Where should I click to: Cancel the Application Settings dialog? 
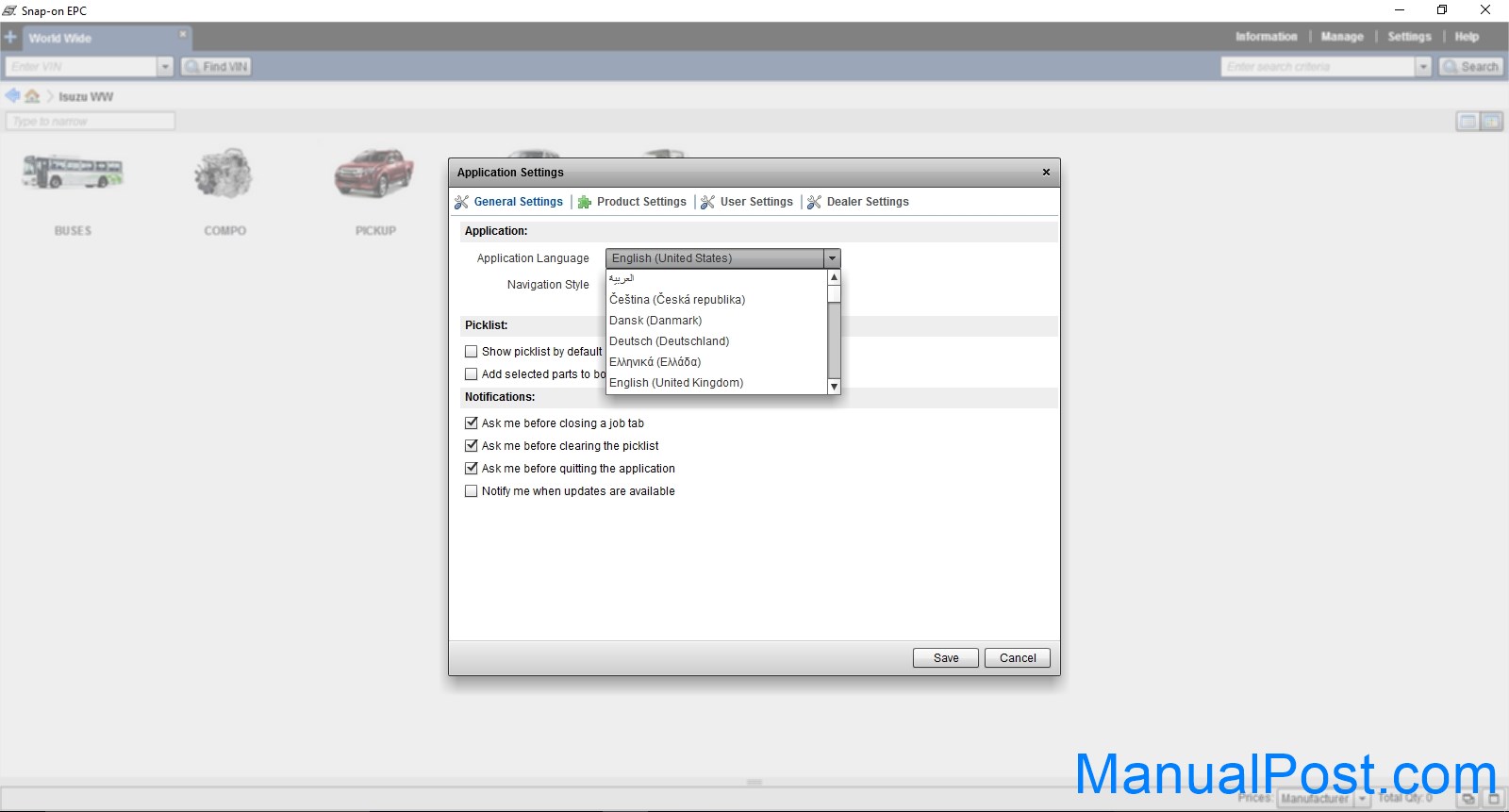coord(1018,658)
